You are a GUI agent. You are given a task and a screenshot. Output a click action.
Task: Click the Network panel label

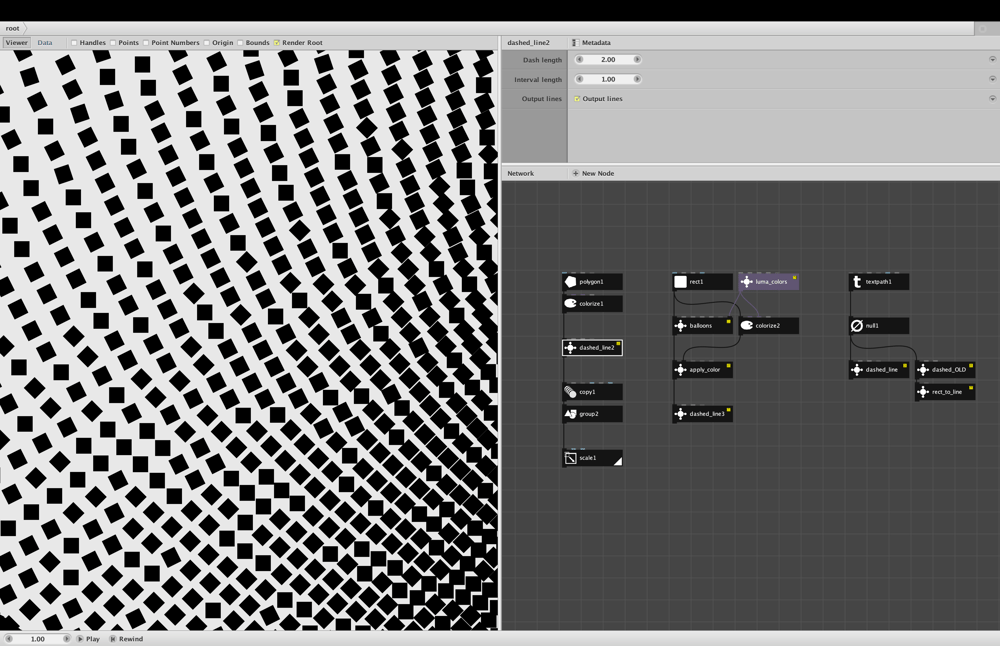[x=520, y=173]
